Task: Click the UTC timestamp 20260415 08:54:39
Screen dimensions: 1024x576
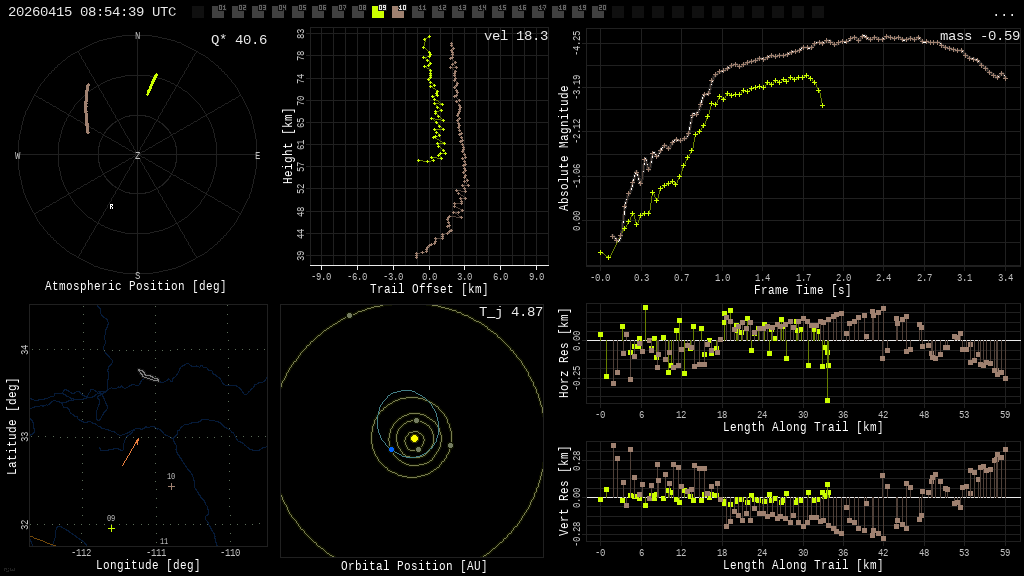Action: [92, 12]
